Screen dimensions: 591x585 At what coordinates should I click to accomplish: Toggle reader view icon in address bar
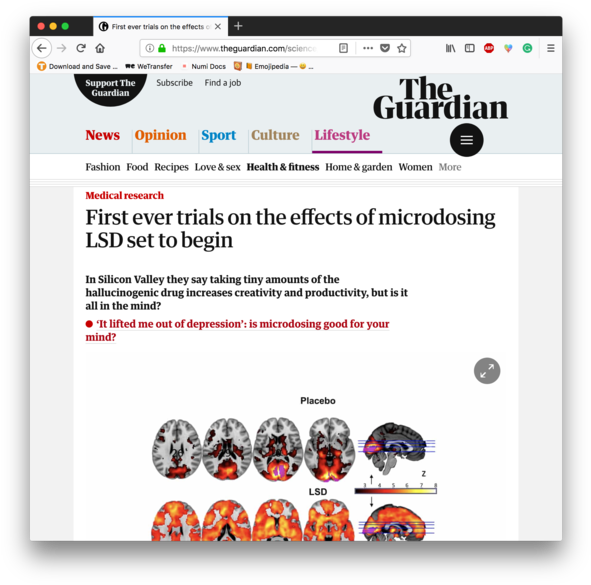pos(343,48)
